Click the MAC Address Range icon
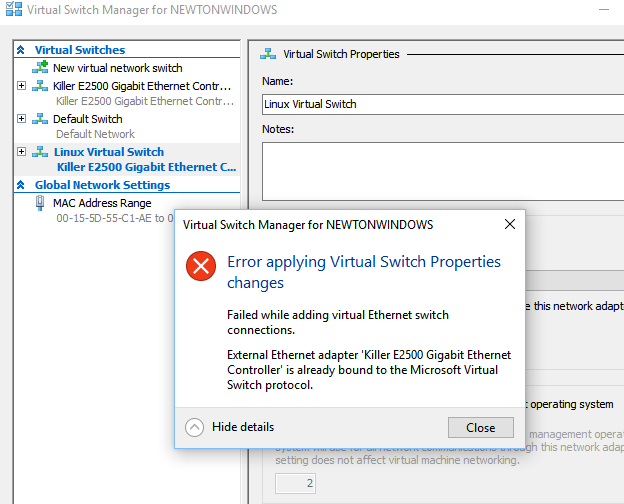Image resolution: width=624 pixels, height=504 pixels. pos(40,203)
